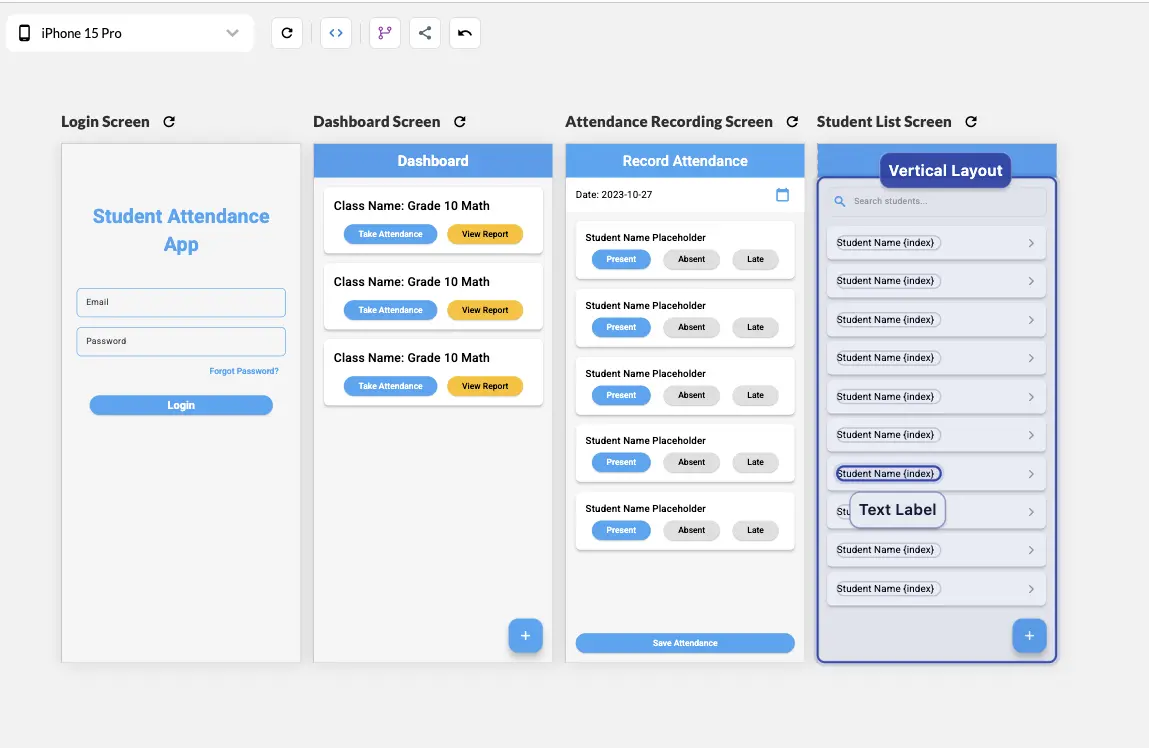The image size is (1149, 748).
Task: Click the chevron on the bottom student row
Action: 1031,589
